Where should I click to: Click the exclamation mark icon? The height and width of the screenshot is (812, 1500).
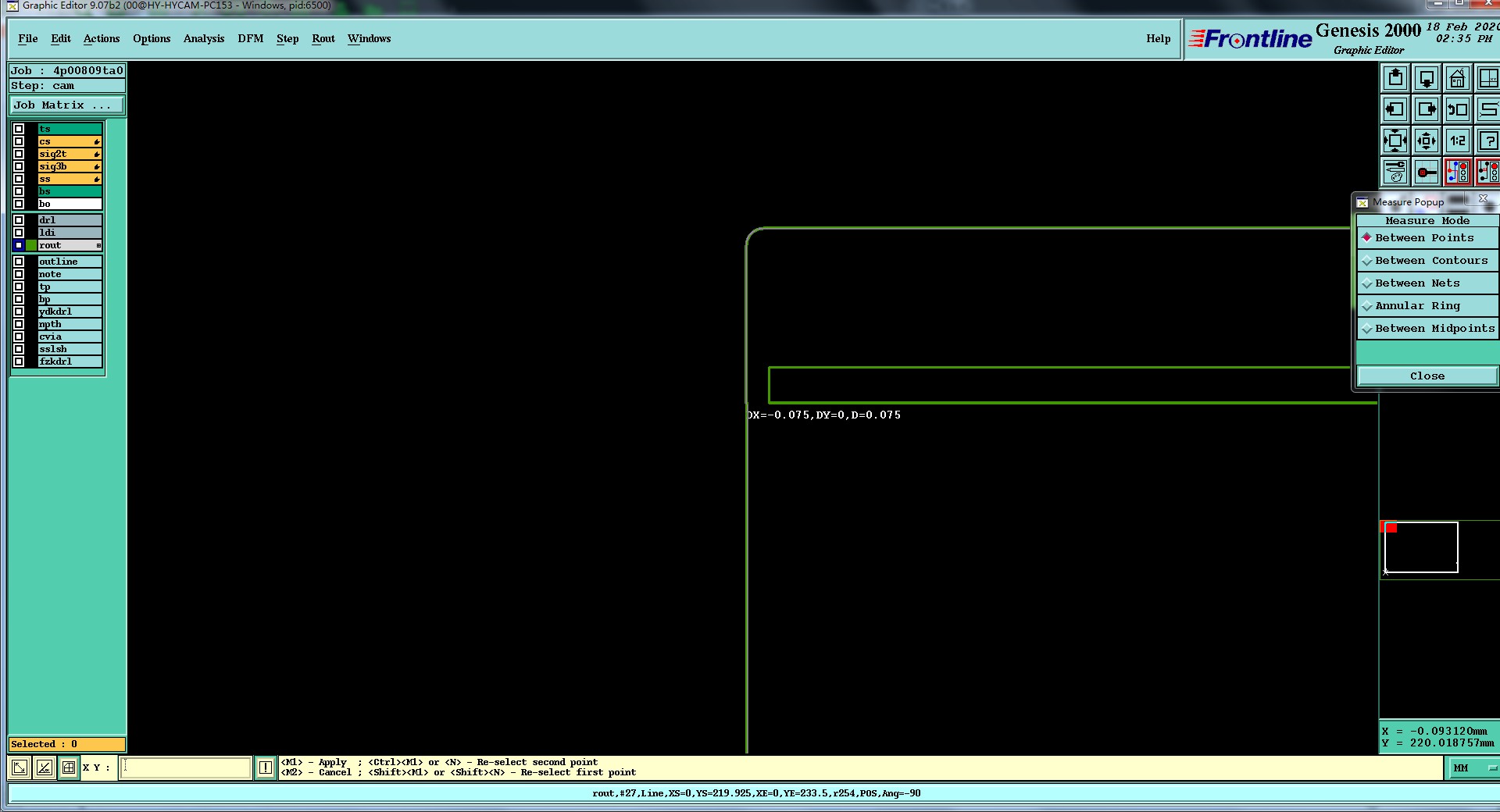tap(266, 767)
